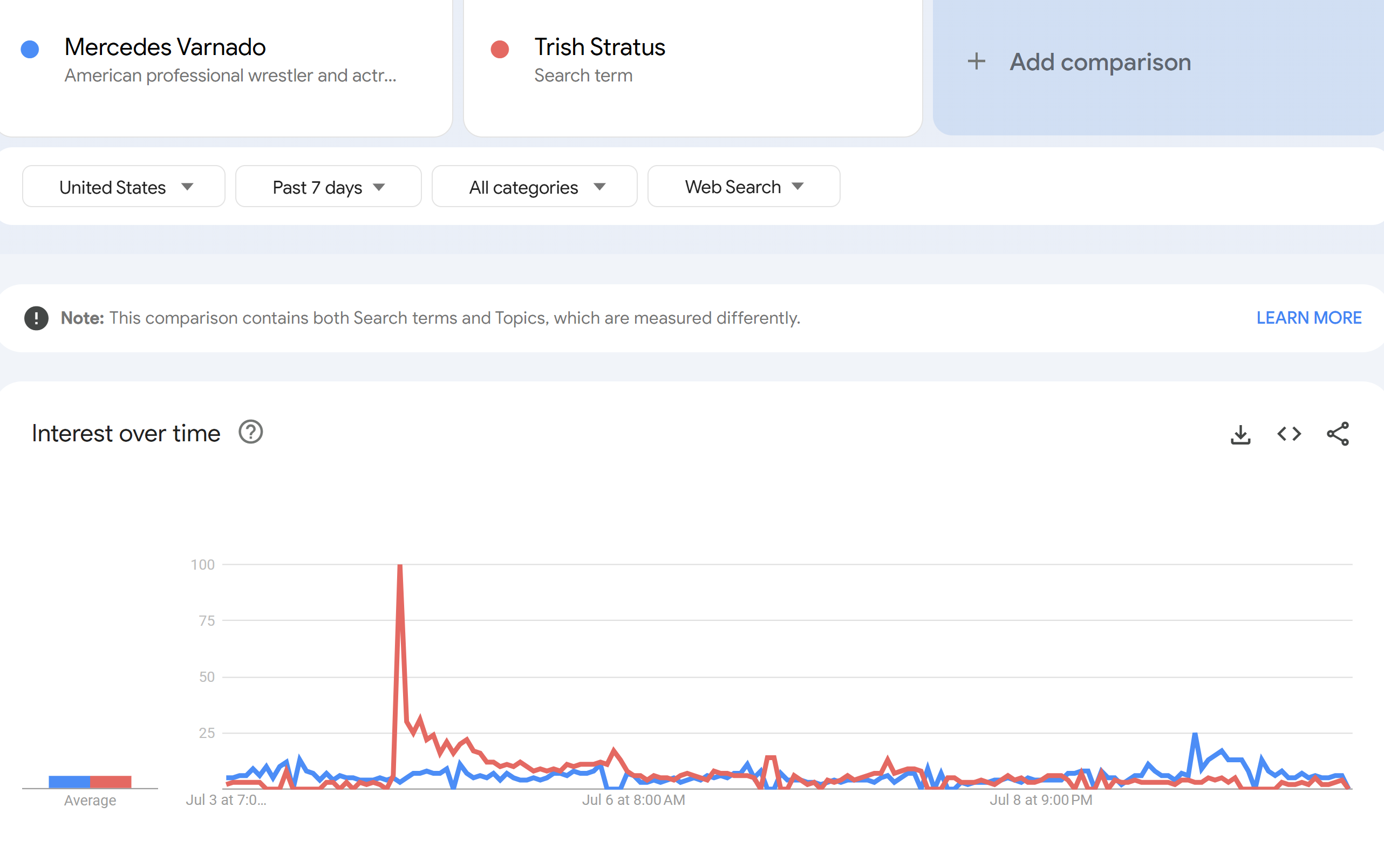
Task: Click the embed code icon
Action: click(1288, 434)
